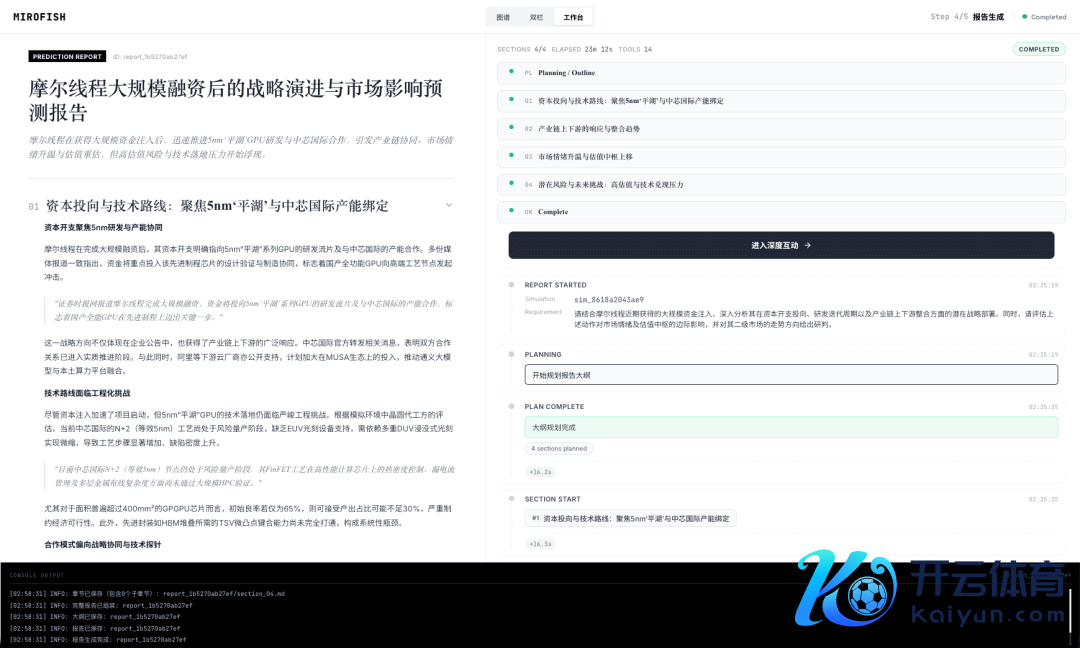
Task: Click the 大纲规划完成 green box
Action: pyautogui.click(x=790, y=427)
